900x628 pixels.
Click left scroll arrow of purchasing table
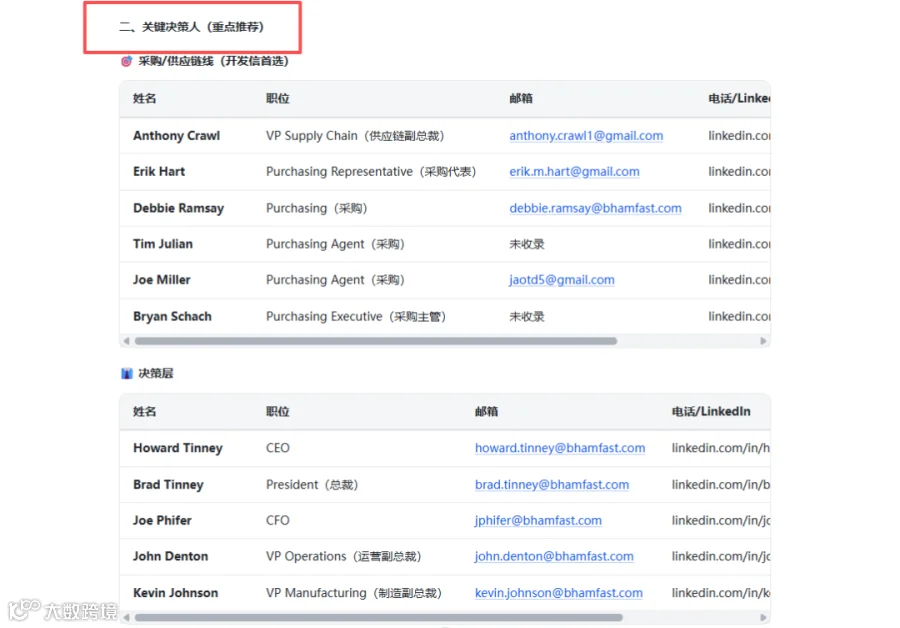coord(126,341)
